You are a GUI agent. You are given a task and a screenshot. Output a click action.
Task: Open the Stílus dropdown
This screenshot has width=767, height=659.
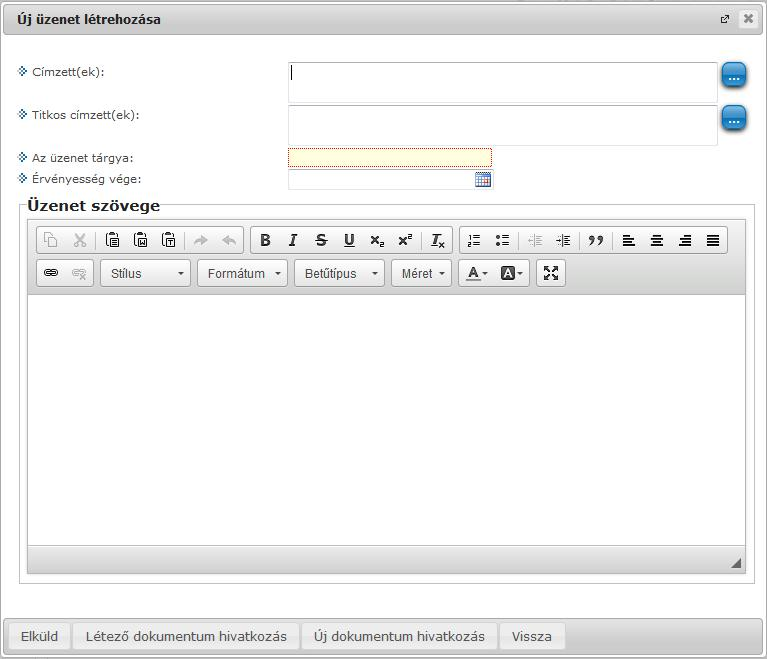(x=145, y=273)
